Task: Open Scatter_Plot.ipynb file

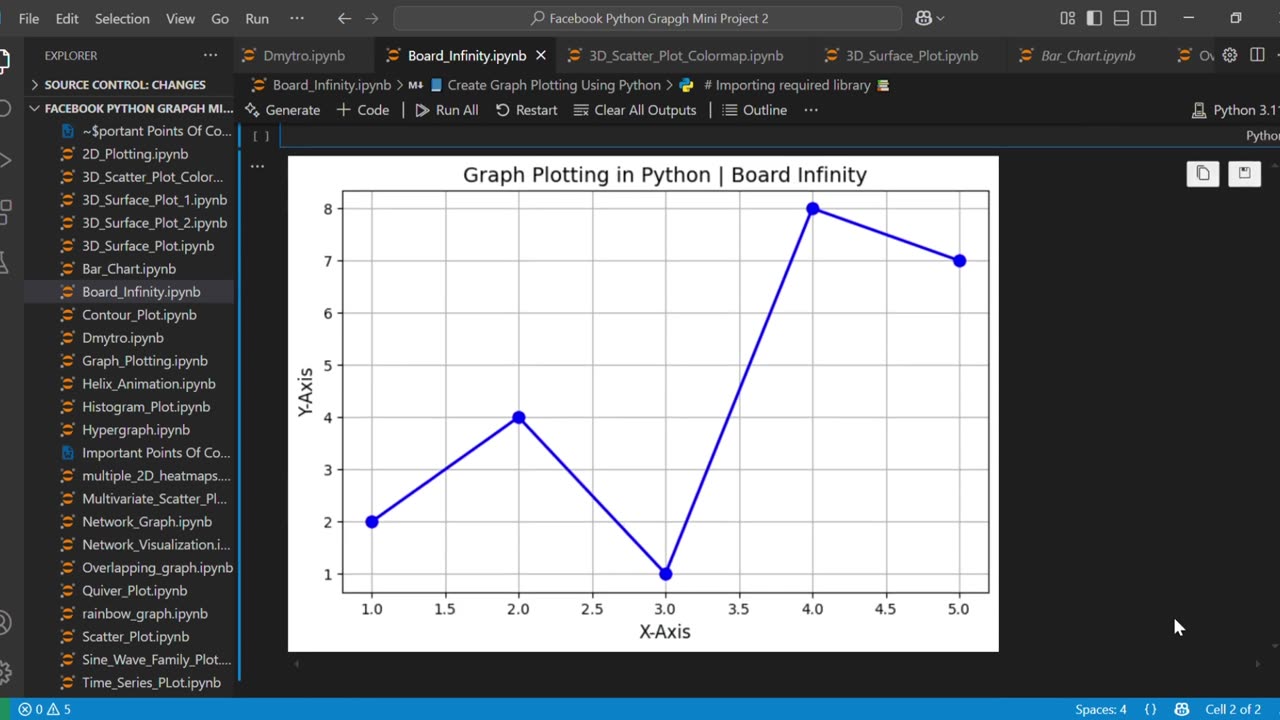Action: pos(135,637)
